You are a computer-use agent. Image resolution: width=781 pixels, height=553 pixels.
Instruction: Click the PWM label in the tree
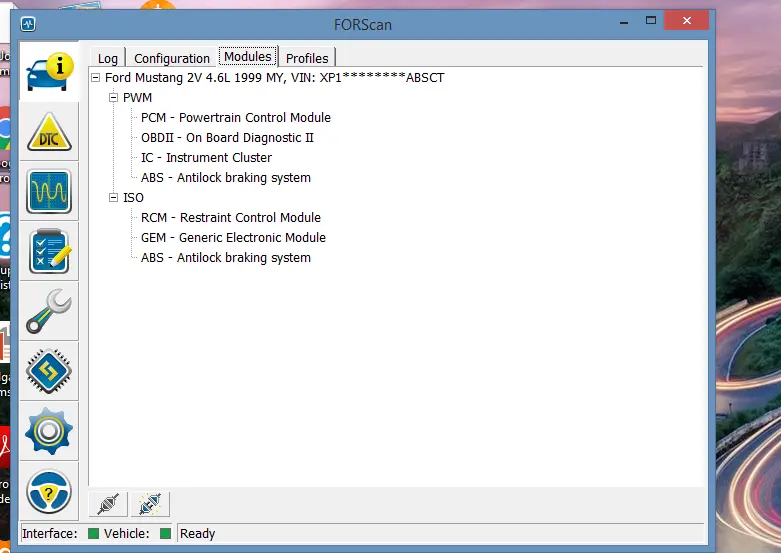[x=137, y=98]
